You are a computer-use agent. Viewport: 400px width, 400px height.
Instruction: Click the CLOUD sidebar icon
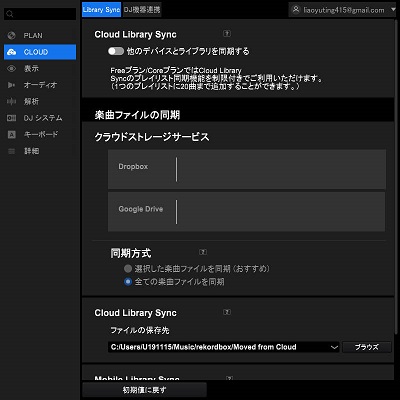click(x=11, y=52)
